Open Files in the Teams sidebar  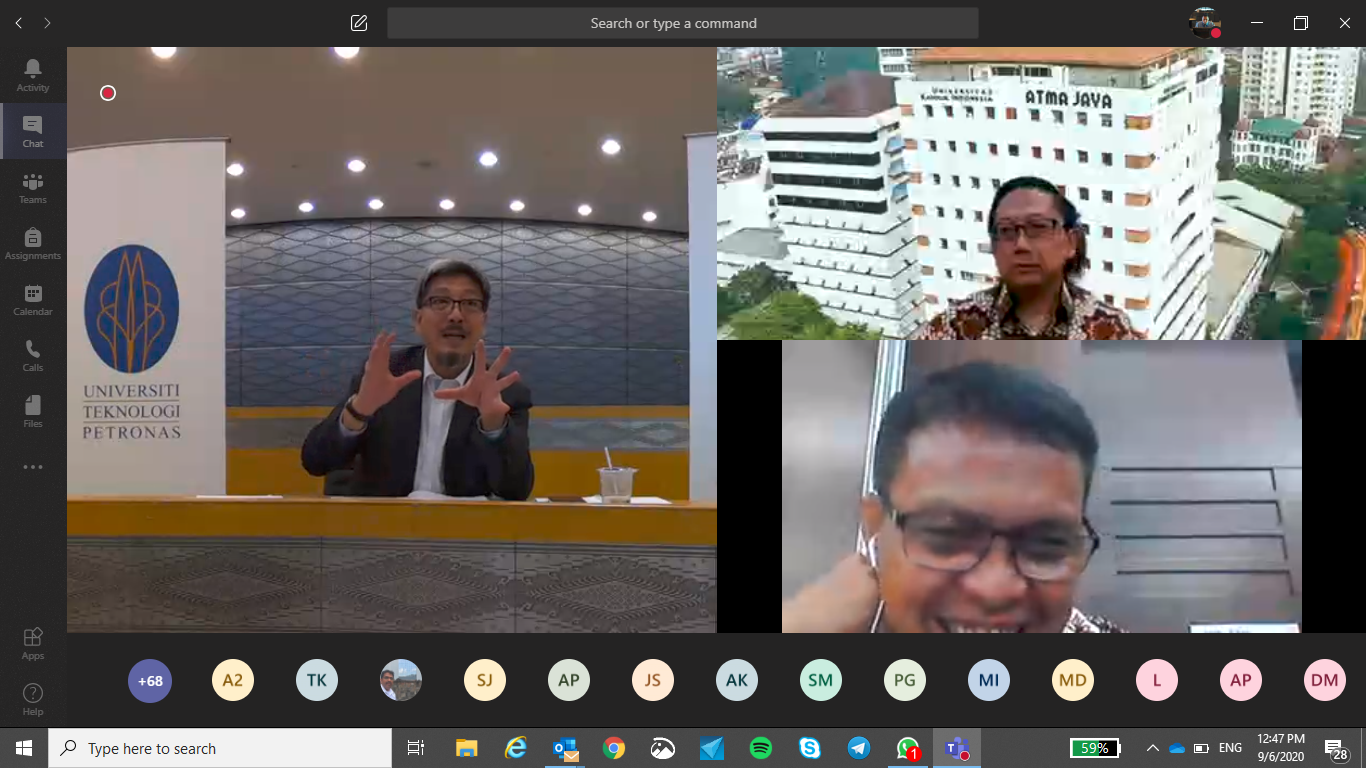pos(33,410)
